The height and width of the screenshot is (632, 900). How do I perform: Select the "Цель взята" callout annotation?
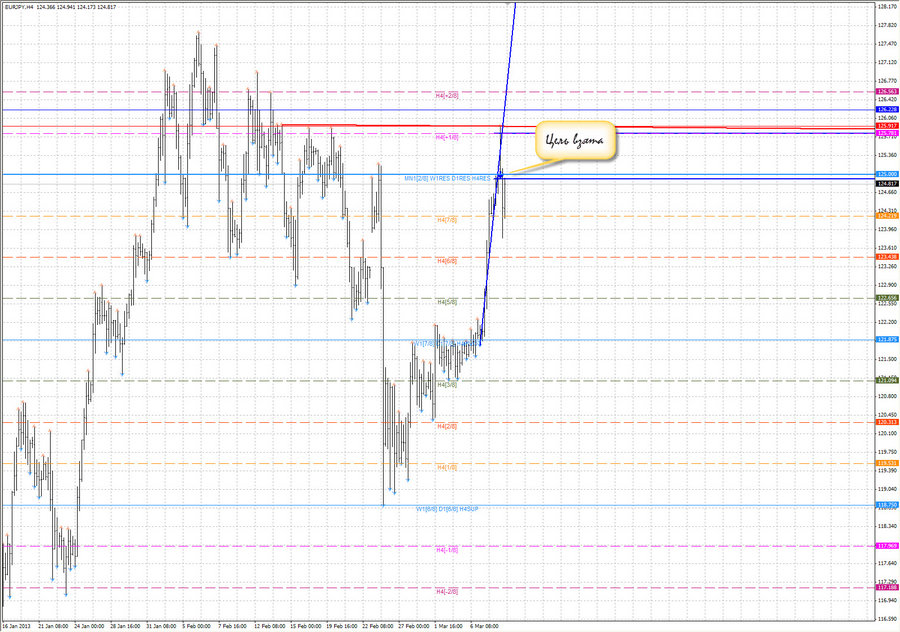(x=573, y=140)
